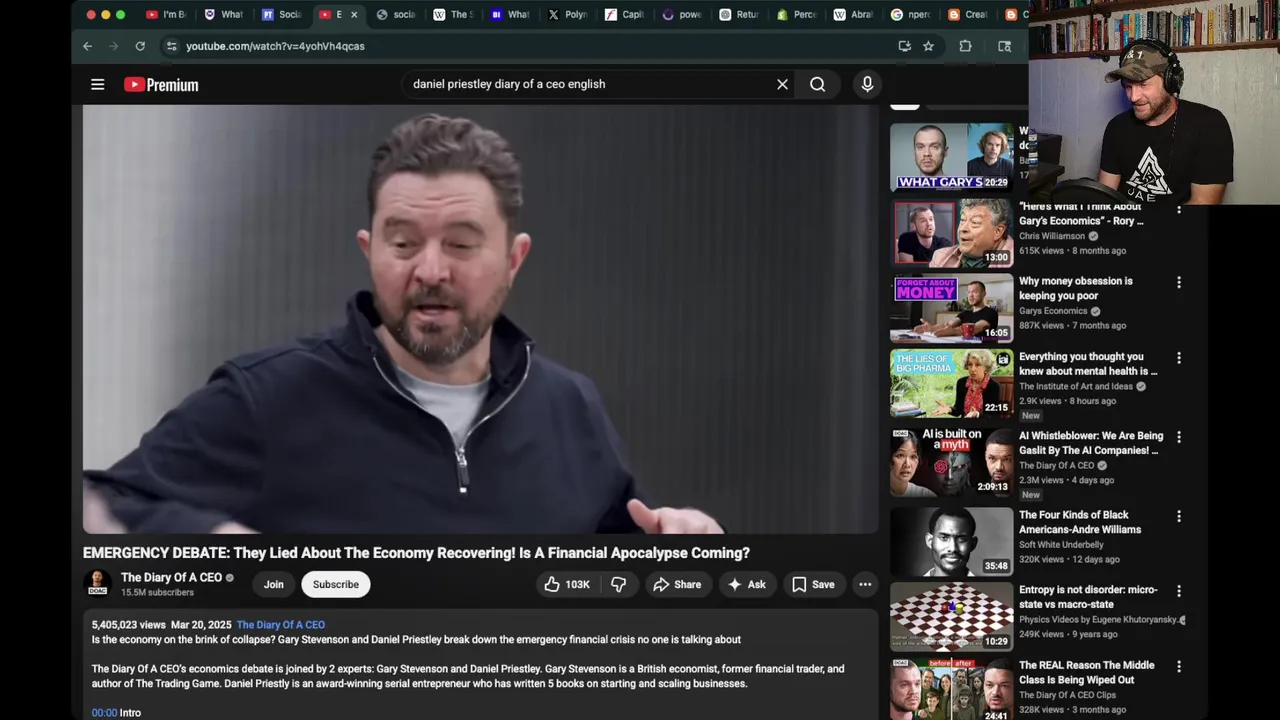Start voice search with the microphone
This screenshot has width=1280, height=720.
pyautogui.click(x=867, y=85)
